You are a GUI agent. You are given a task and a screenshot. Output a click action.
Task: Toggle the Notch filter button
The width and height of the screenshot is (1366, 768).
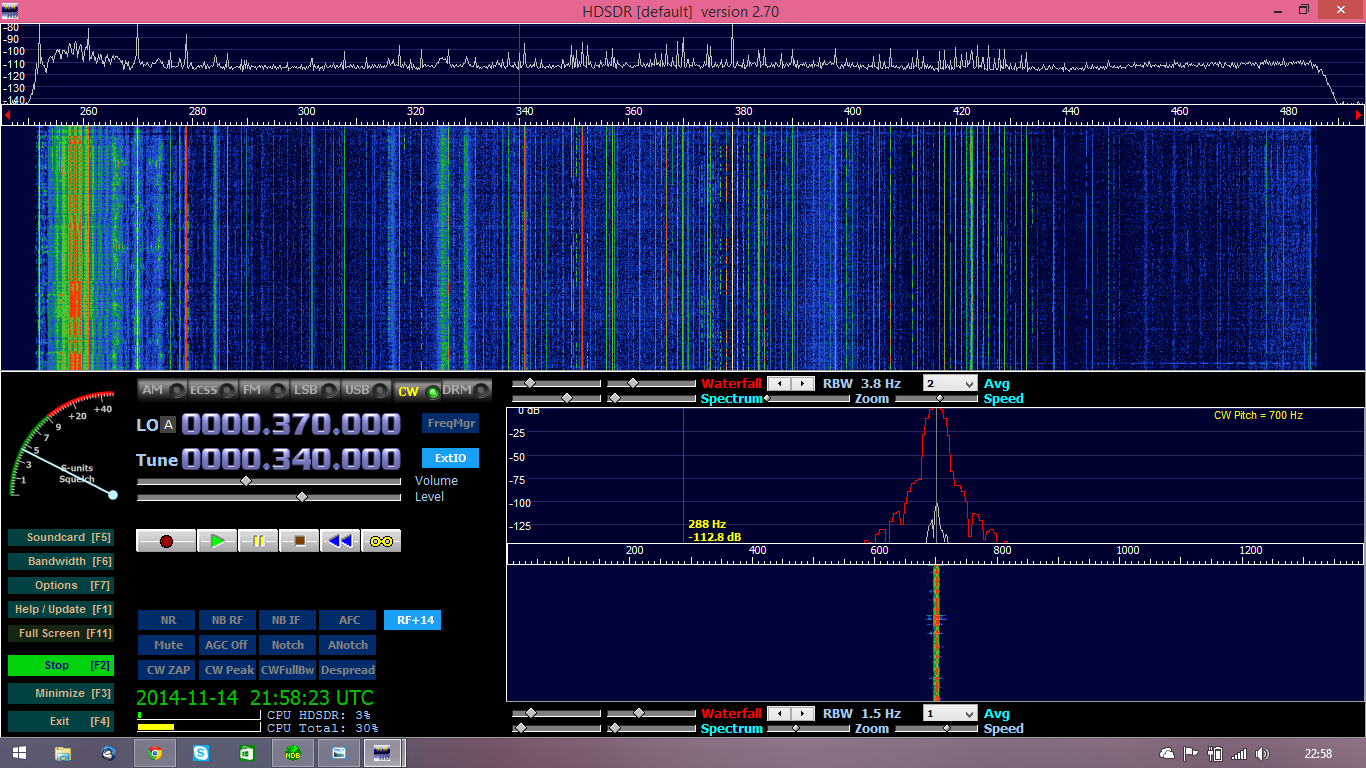point(287,645)
